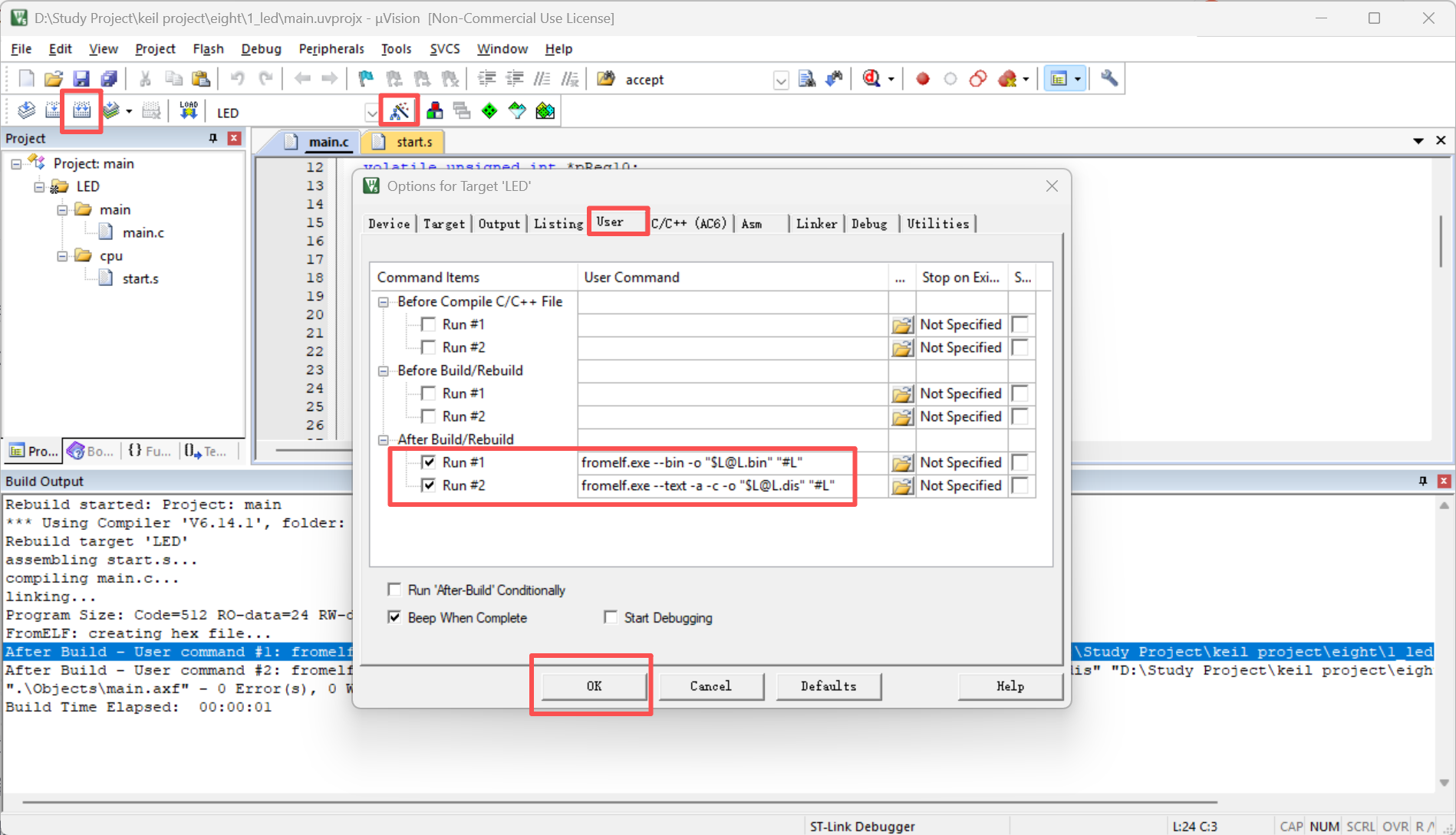
Task: Open the Project menu
Action: (x=155, y=48)
